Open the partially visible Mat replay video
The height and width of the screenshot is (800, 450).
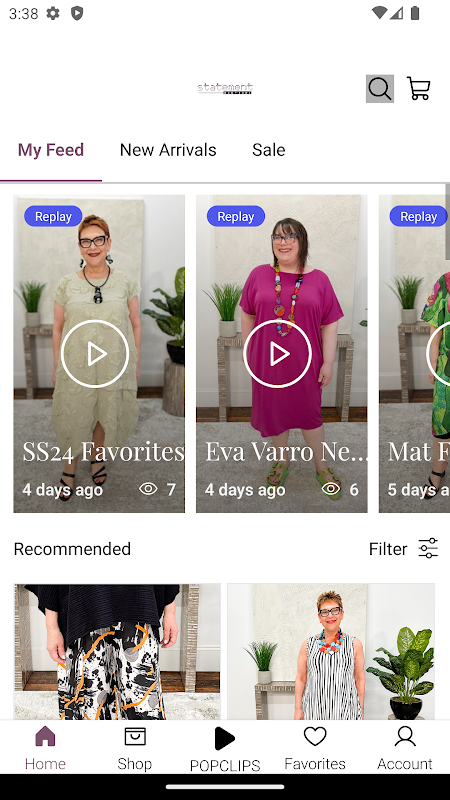pos(414,354)
